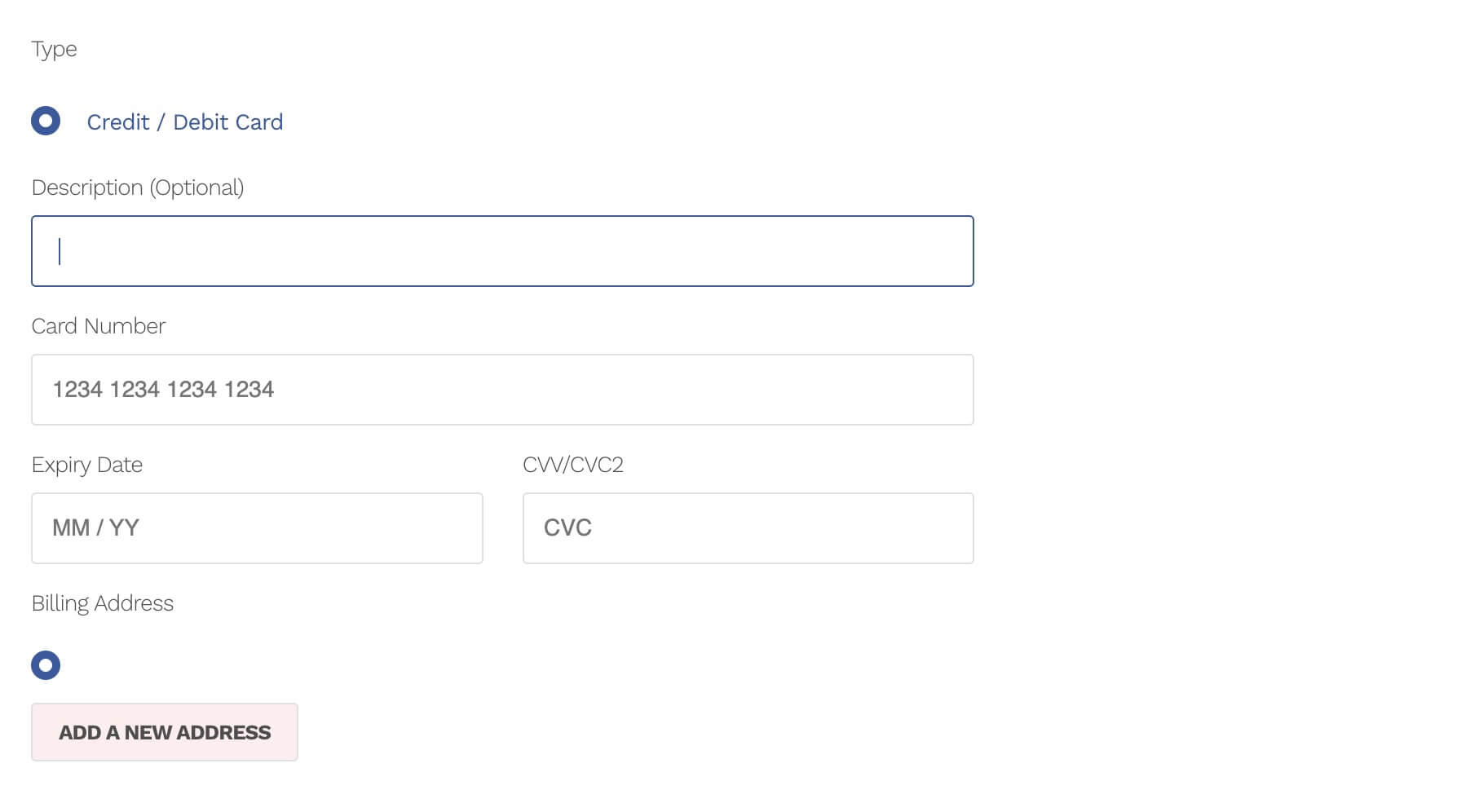Click the Type heading label
Image resolution: width=1479 pixels, height=812 pixels.
click(x=54, y=49)
